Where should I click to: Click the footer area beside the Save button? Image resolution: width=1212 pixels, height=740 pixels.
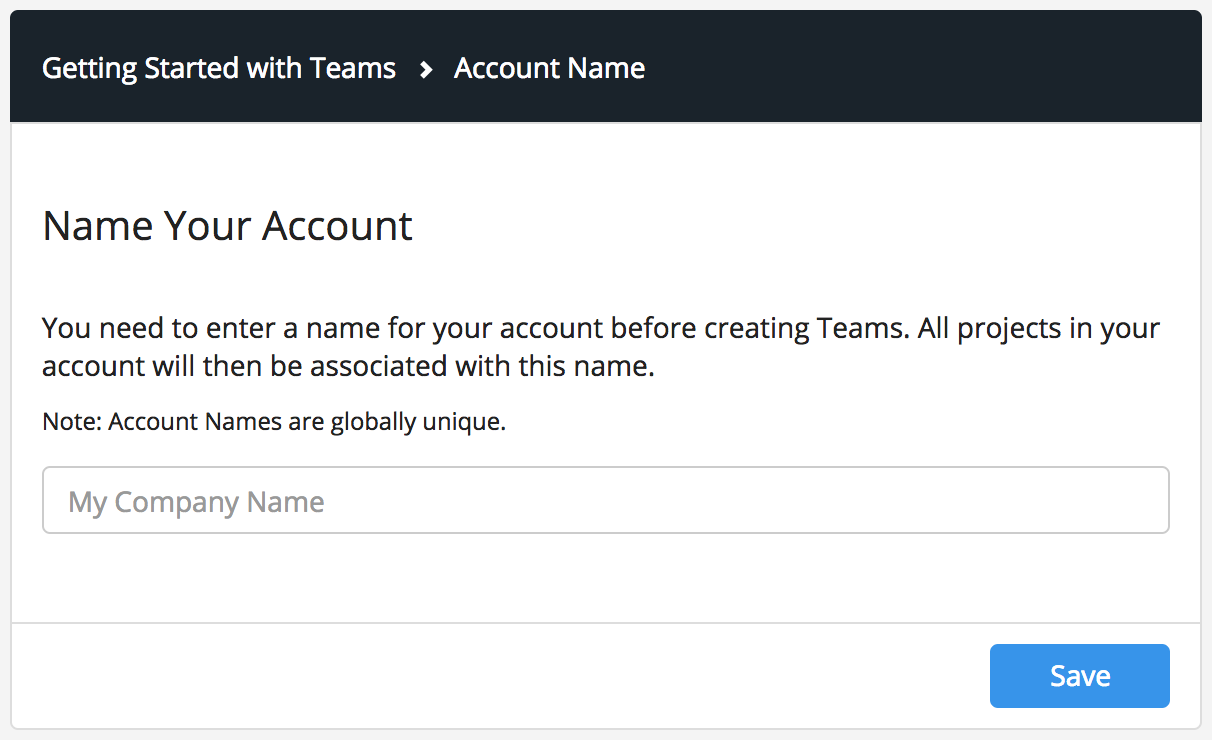click(x=500, y=676)
